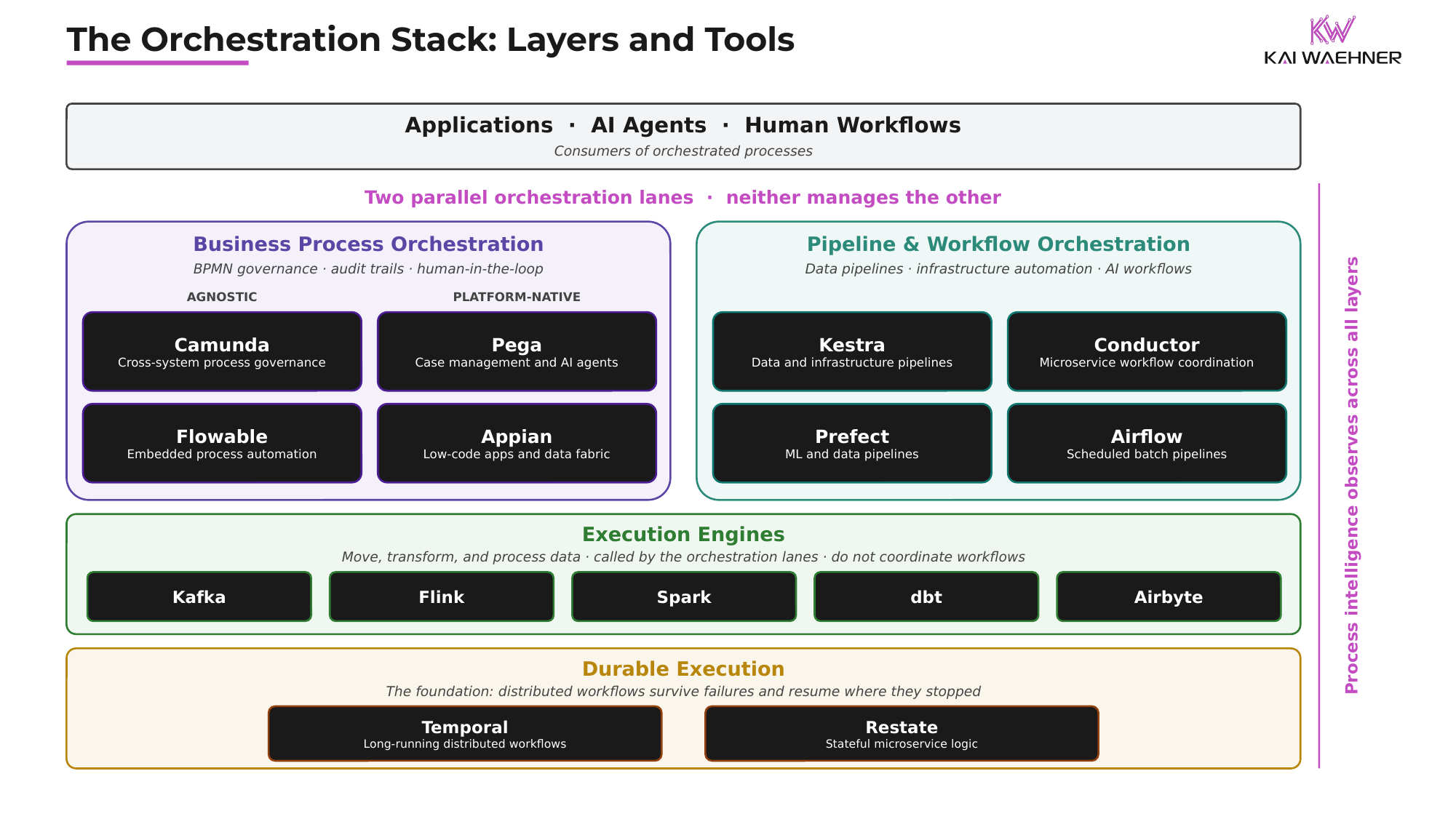
Task: Click 'Business Process Orchestration' heading
Action: click(x=368, y=244)
